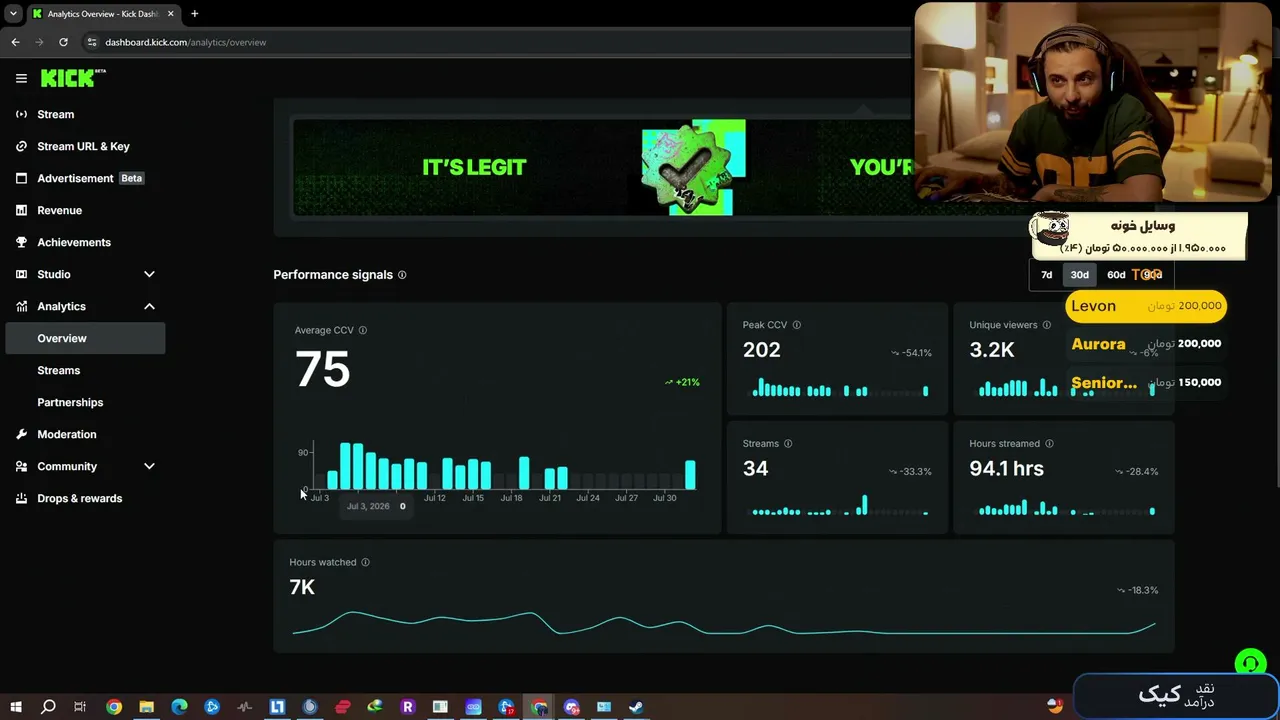Click the Stream URL & Key link icon
Screen dimensions: 1280x720
click(21, 146)
